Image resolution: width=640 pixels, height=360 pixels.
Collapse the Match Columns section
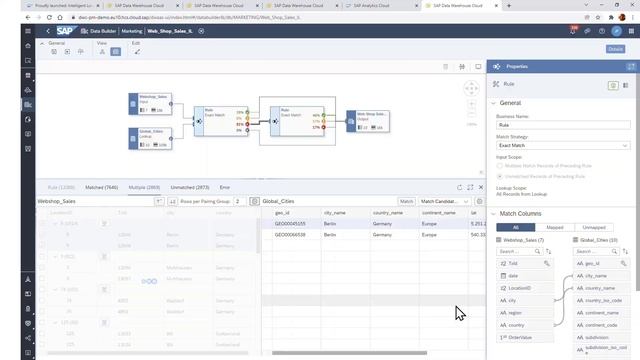point(493,213)
